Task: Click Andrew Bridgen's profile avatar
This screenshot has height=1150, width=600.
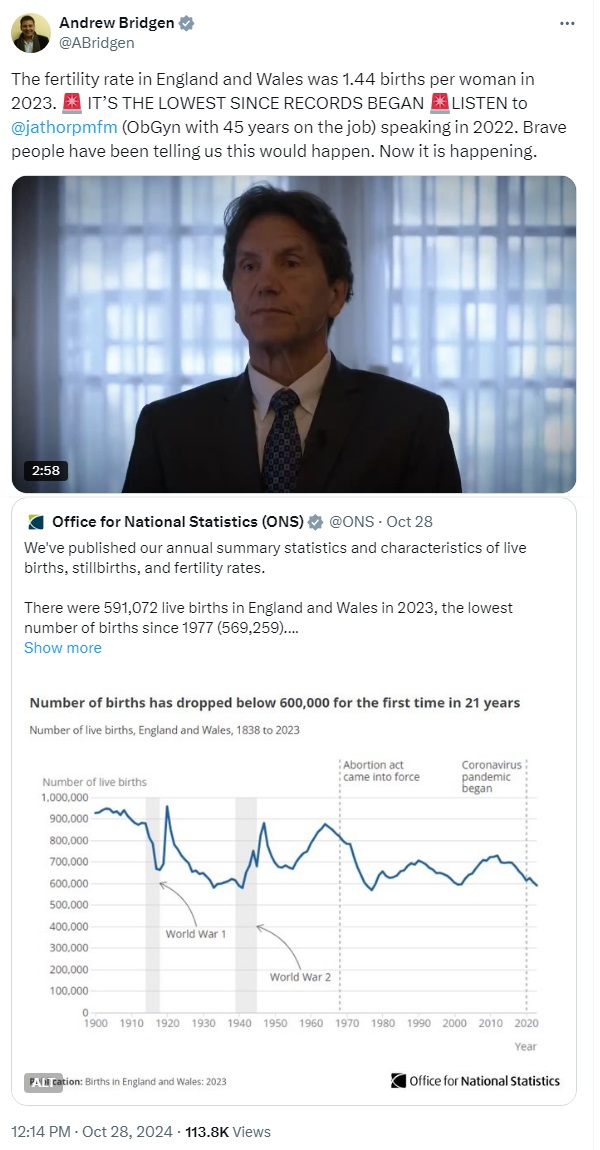Action: (x=31, y=33)
